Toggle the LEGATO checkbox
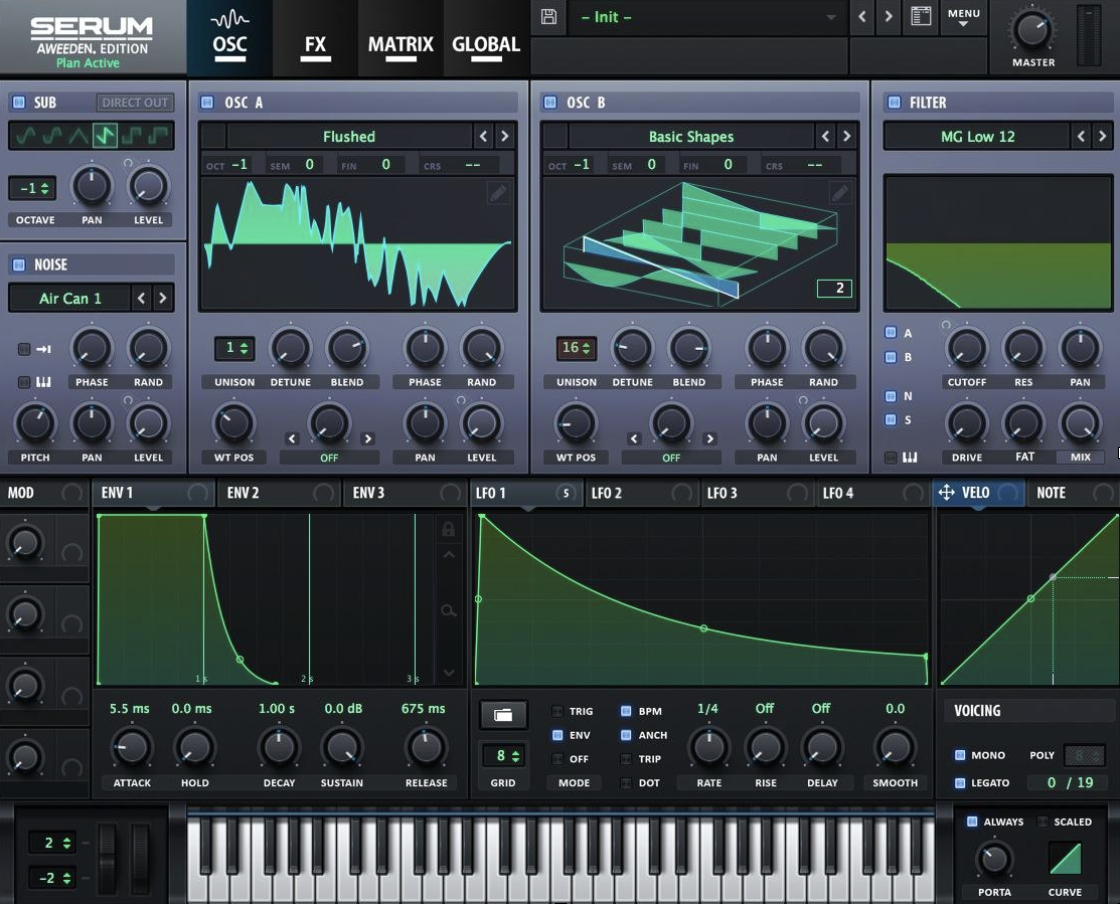The width and height of the screenshot is (1120, 904). [x=960, y=783]
